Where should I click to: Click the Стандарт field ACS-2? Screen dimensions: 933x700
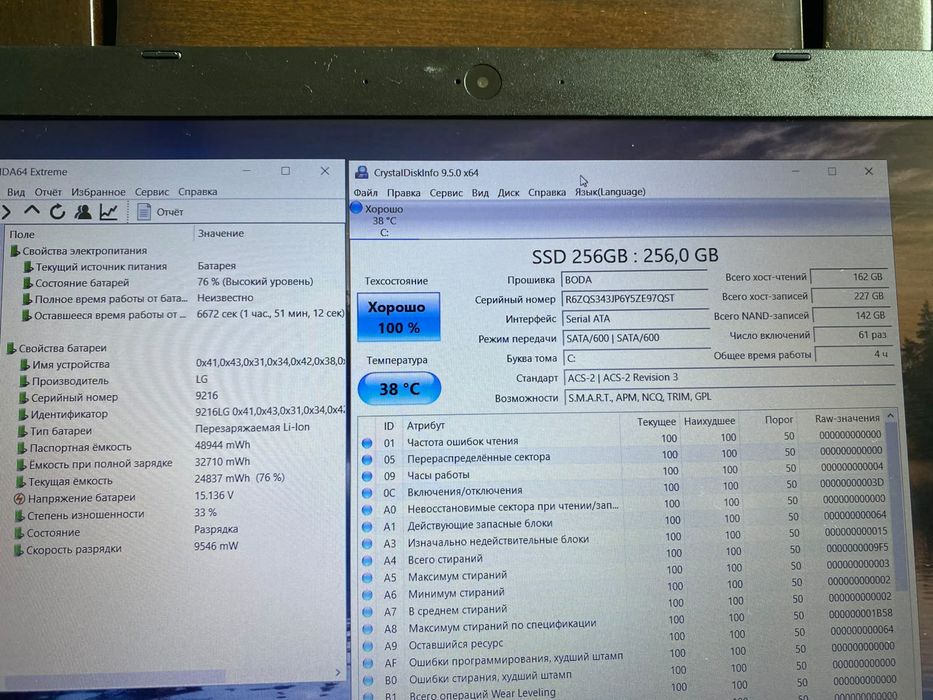point(729,377)
